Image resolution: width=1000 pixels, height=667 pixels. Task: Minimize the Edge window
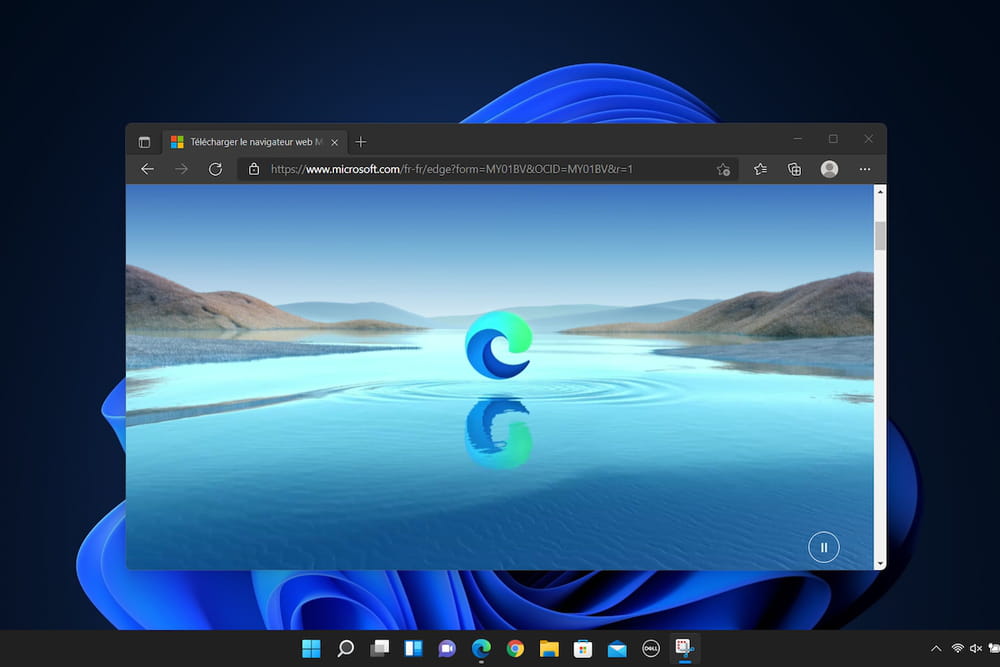coord(798,138)
